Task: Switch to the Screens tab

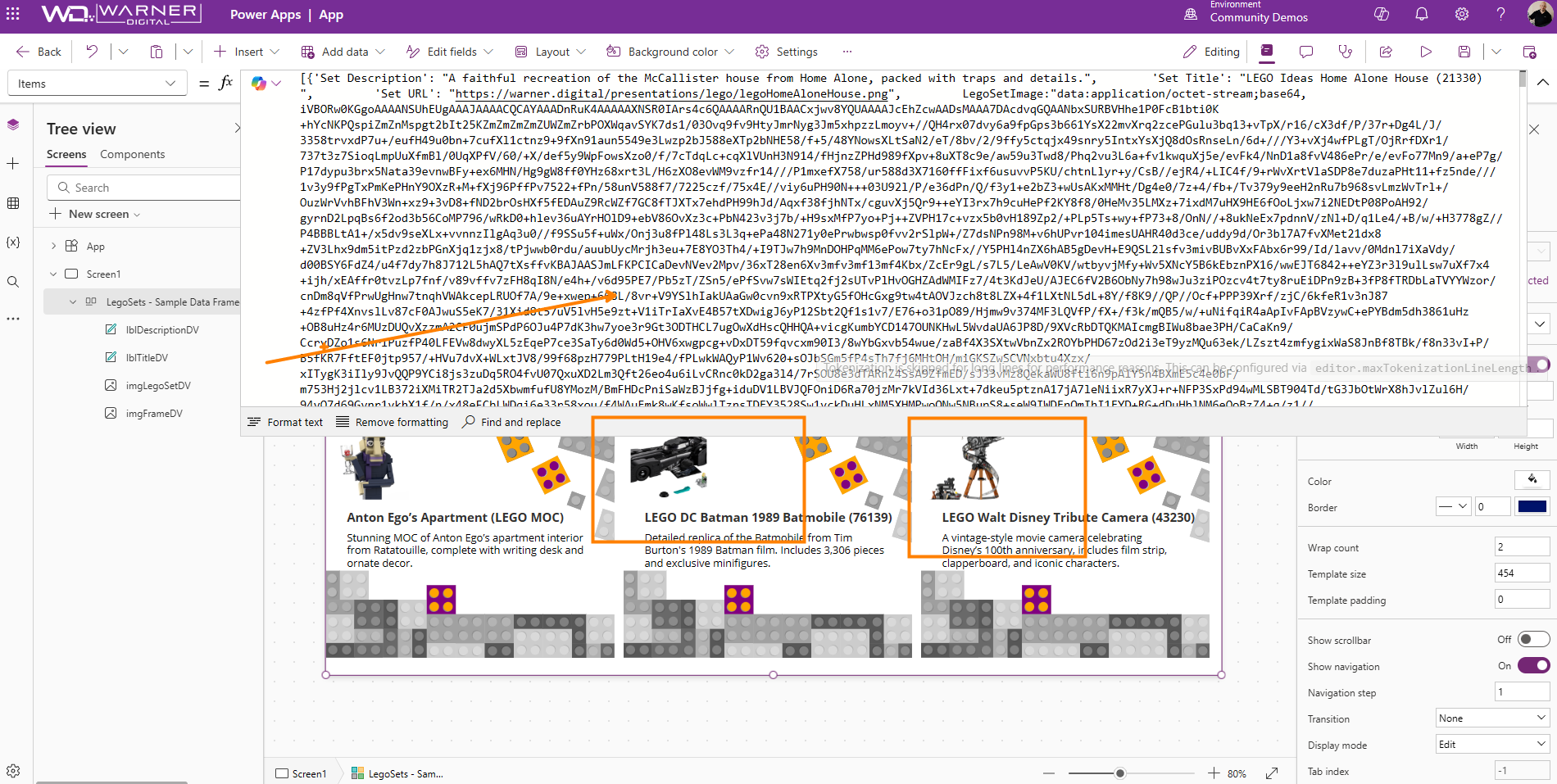Action: pyautogui.click(x=66, y=154)
